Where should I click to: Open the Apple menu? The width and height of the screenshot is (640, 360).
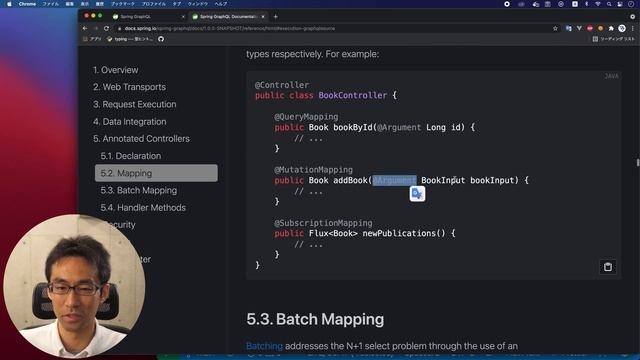[9, 4]
